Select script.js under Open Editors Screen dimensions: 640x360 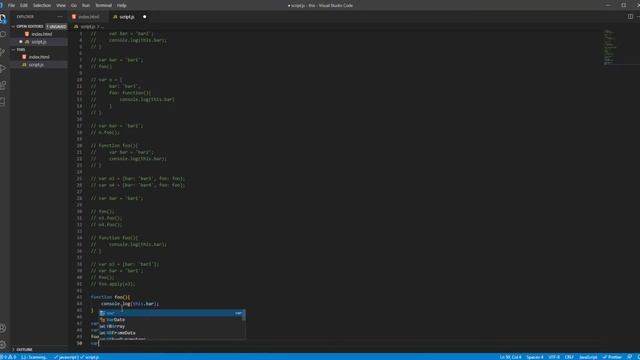(39, 42)
